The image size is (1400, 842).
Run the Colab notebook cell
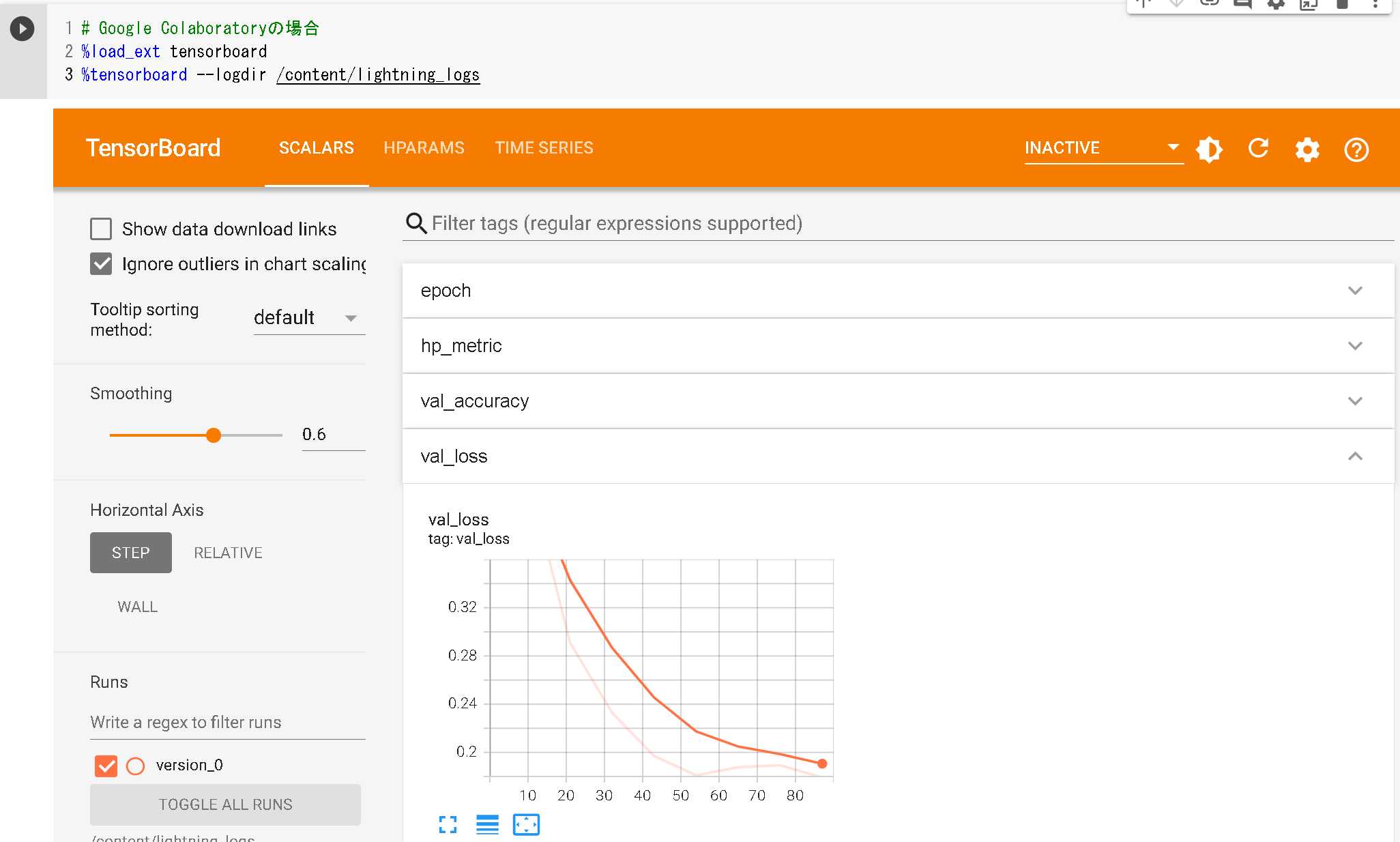tap(22, 29)
